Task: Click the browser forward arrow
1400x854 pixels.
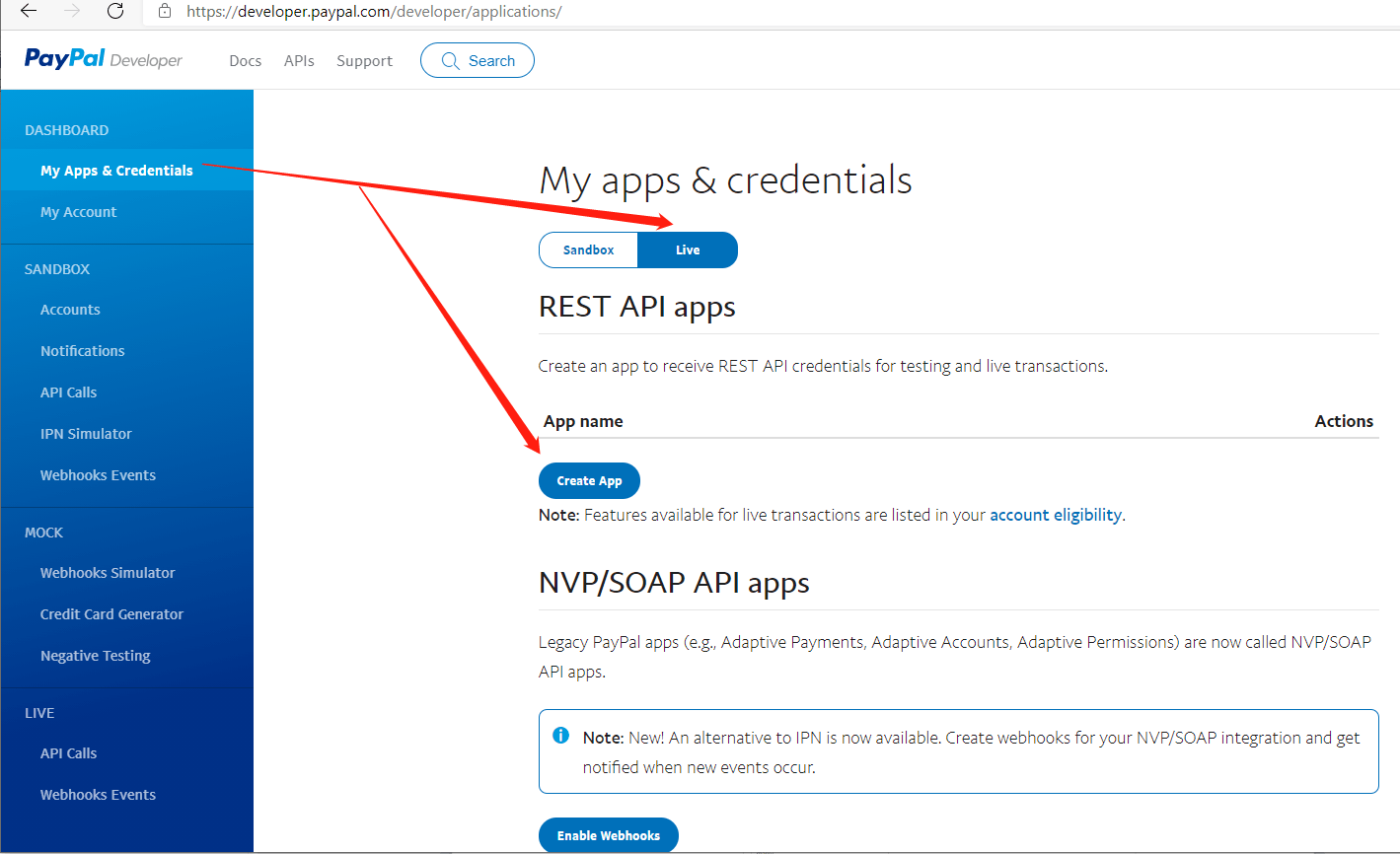Action: pos(72,12)
